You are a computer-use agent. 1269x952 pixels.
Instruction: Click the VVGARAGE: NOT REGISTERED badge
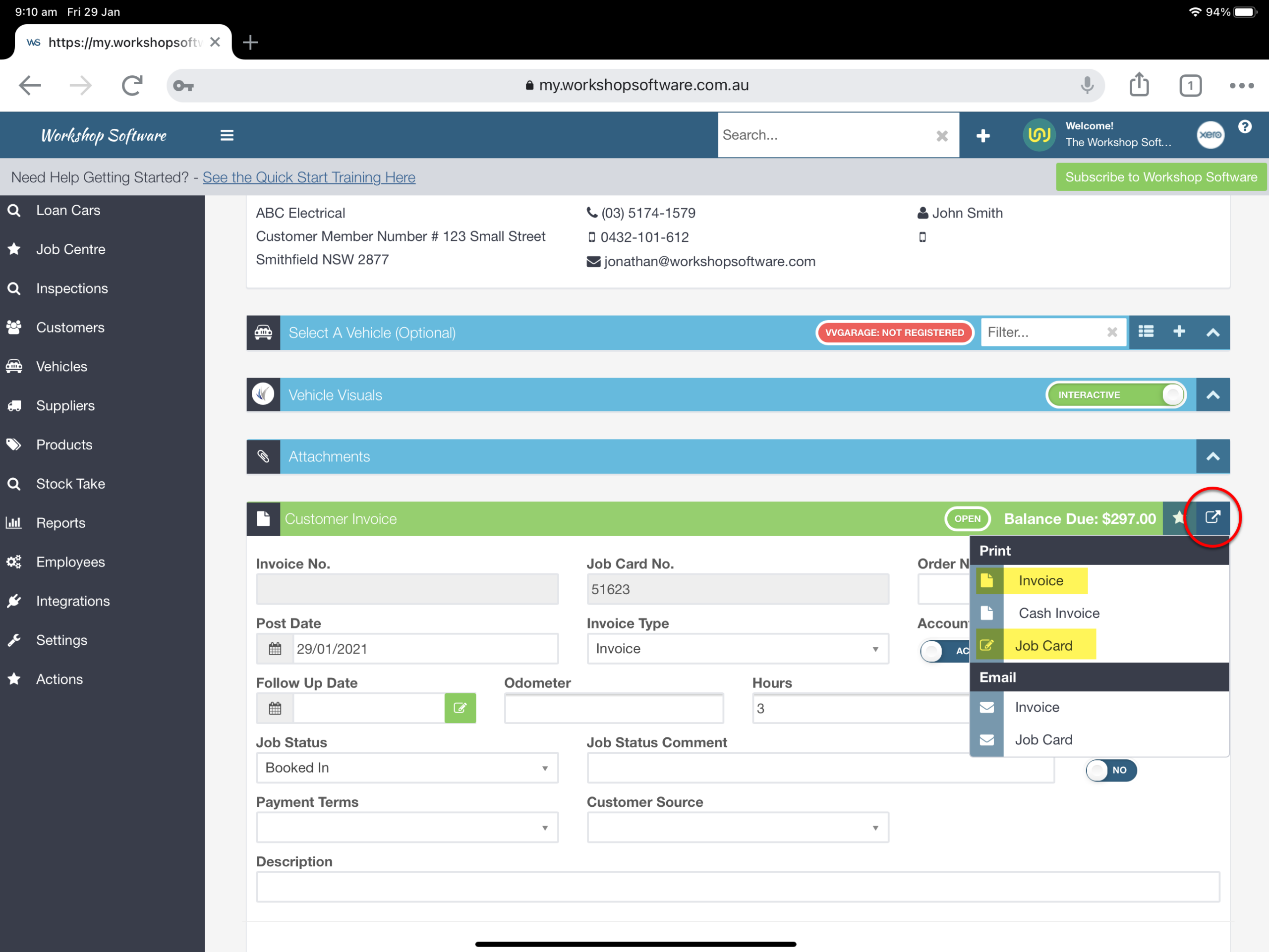point(894,332)
